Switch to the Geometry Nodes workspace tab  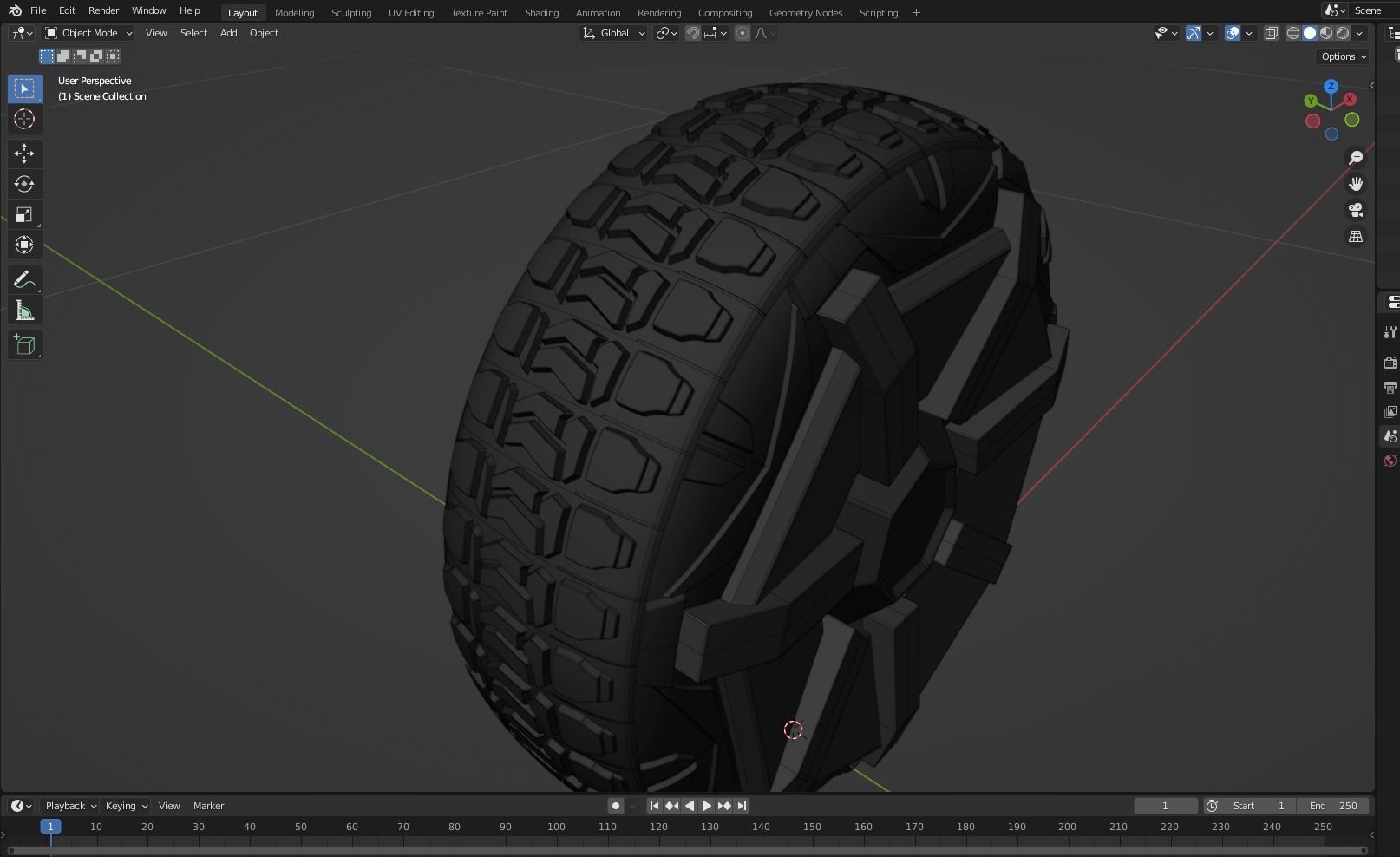click(x=806, y=13)
